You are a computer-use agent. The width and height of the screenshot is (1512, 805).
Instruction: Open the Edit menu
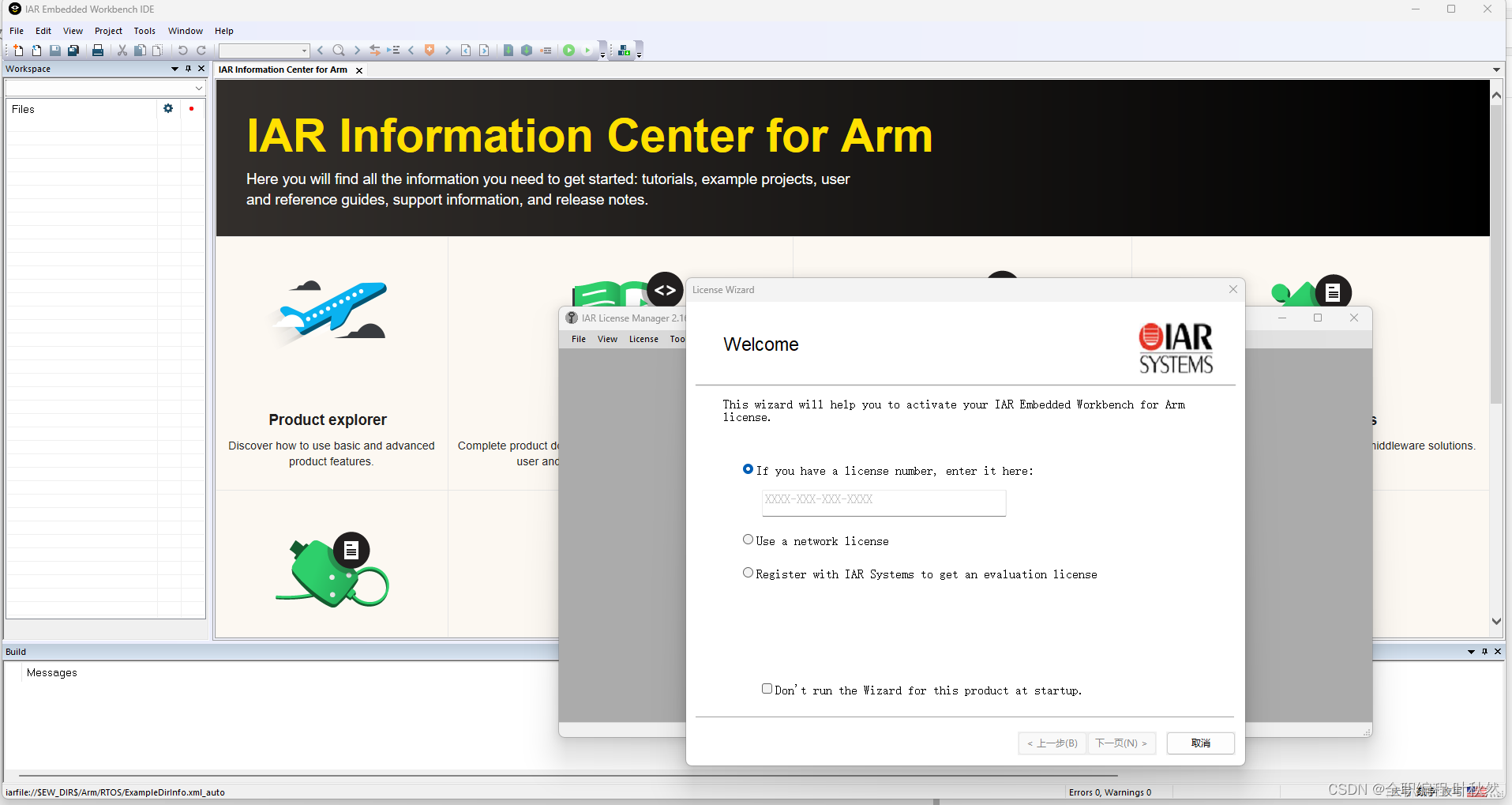pos(43,31)
